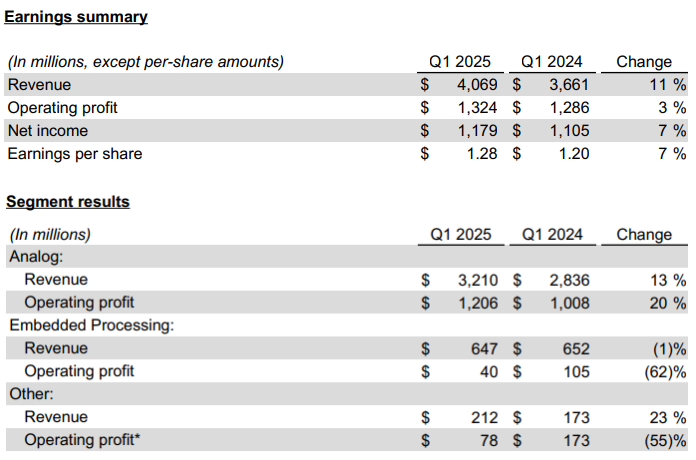Click the Change column header in Segment results

click(644, 234)
